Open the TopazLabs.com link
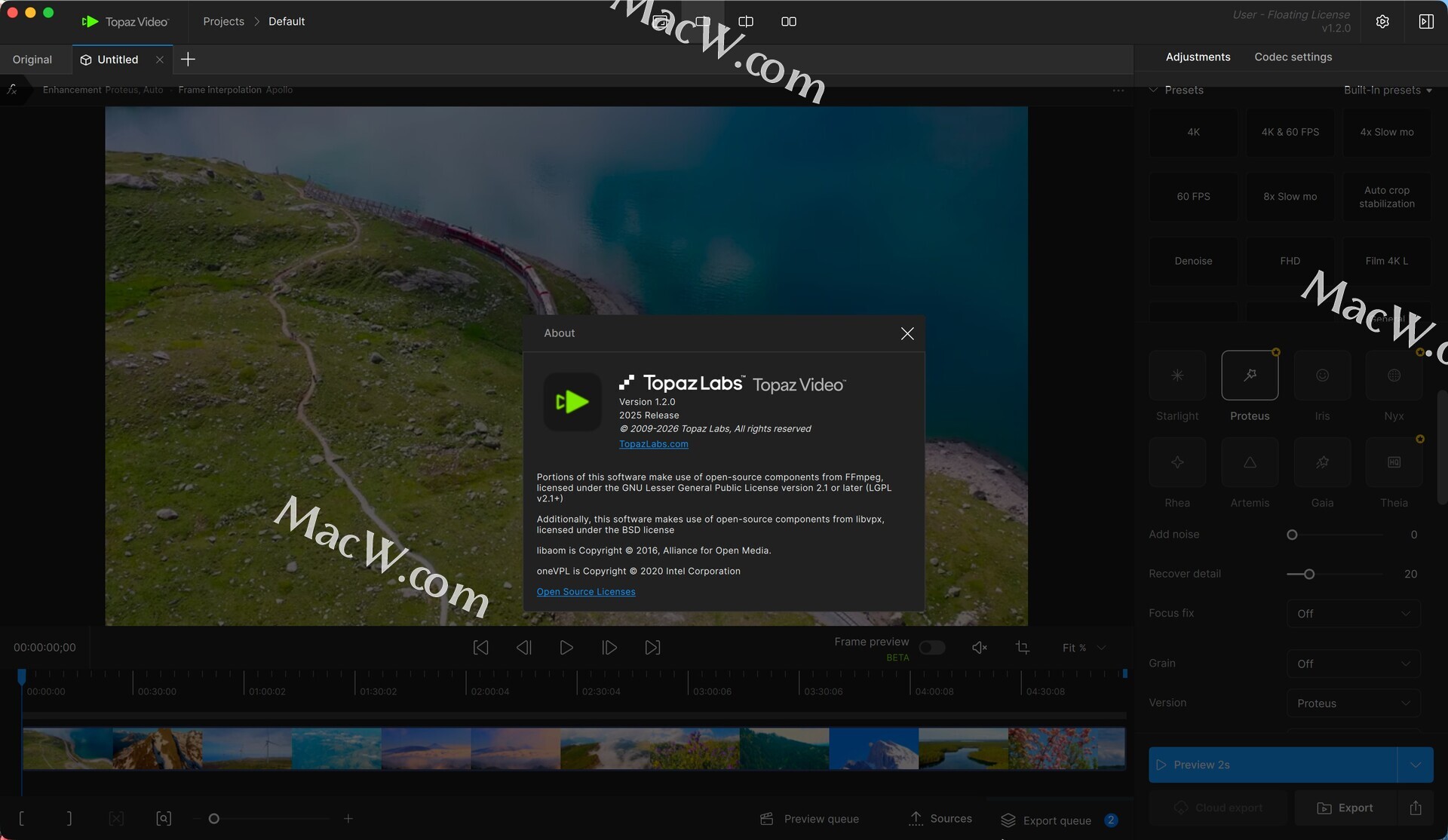This screenshot has width=1448, height=840. [x=653, y=444]
